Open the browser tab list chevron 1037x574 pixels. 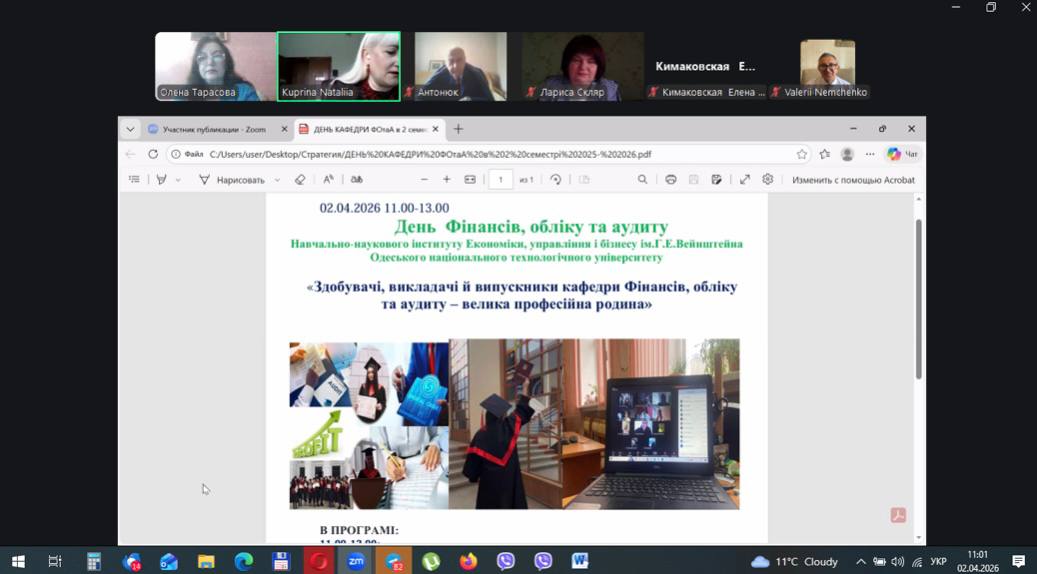(x=130, y=129)
